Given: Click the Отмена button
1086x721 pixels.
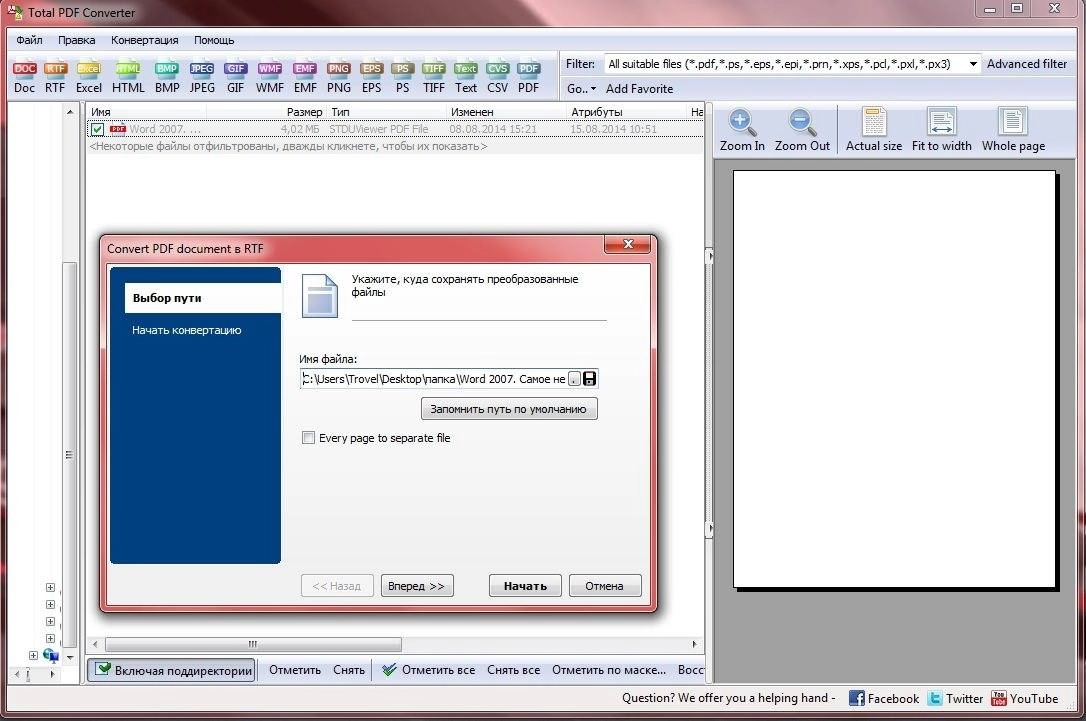Looking at the screenshot, I should click(605, 586).
